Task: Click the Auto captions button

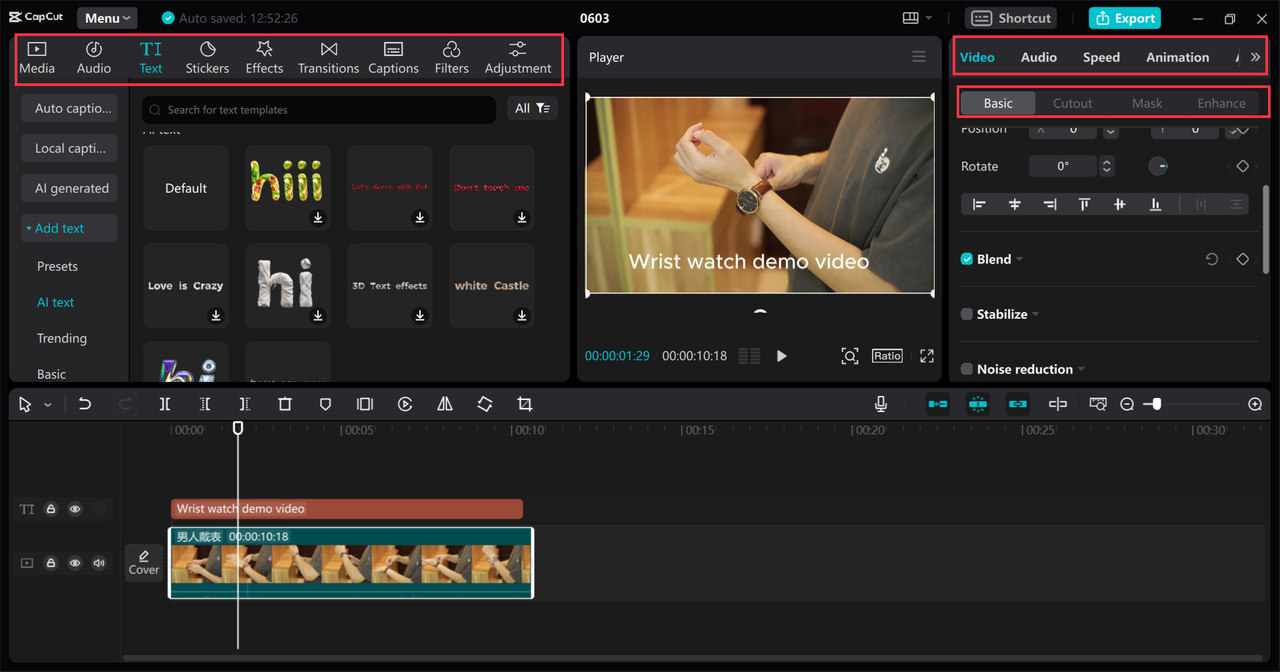Action: pos(69,108)
